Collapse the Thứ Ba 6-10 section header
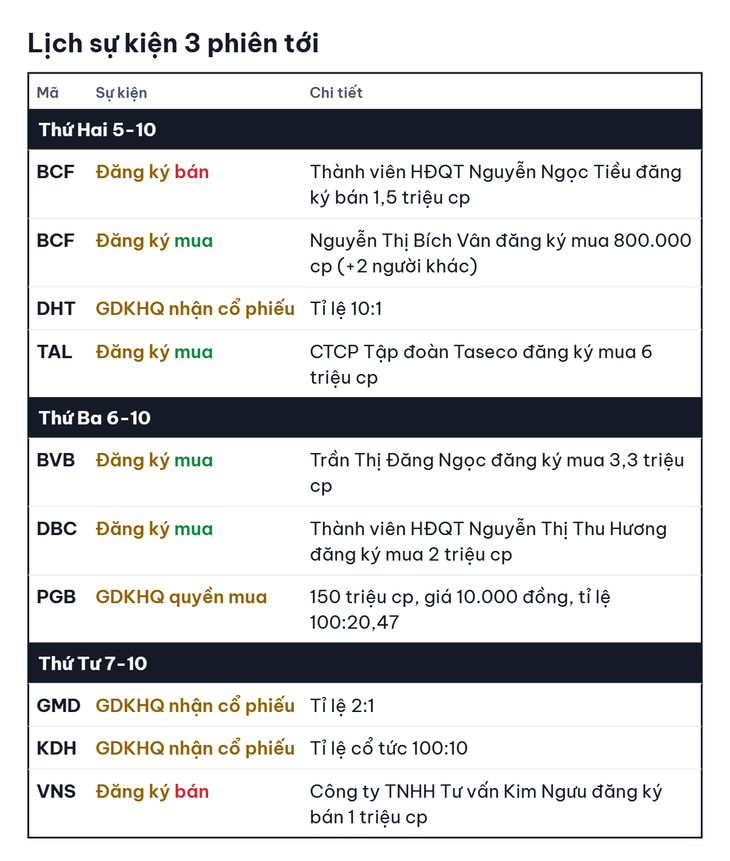Screen dimensions: 730x861 tap(365, 418)
